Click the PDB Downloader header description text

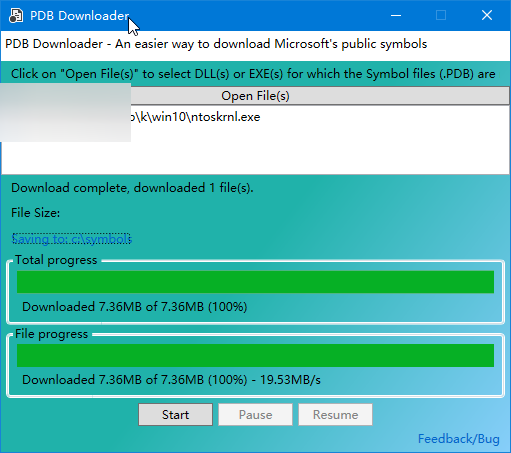[216, 44]
